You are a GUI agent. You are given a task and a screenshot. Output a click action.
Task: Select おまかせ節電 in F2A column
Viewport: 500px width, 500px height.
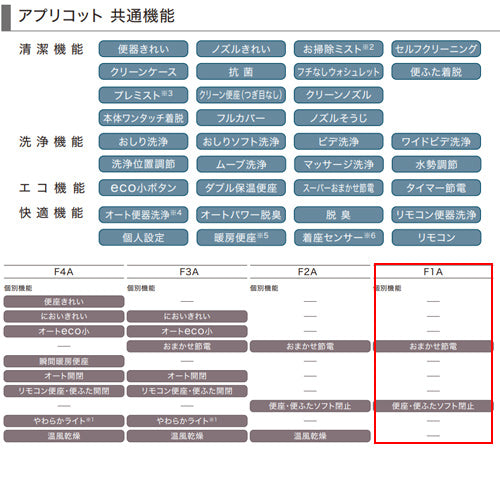click(x=310, y=346)
